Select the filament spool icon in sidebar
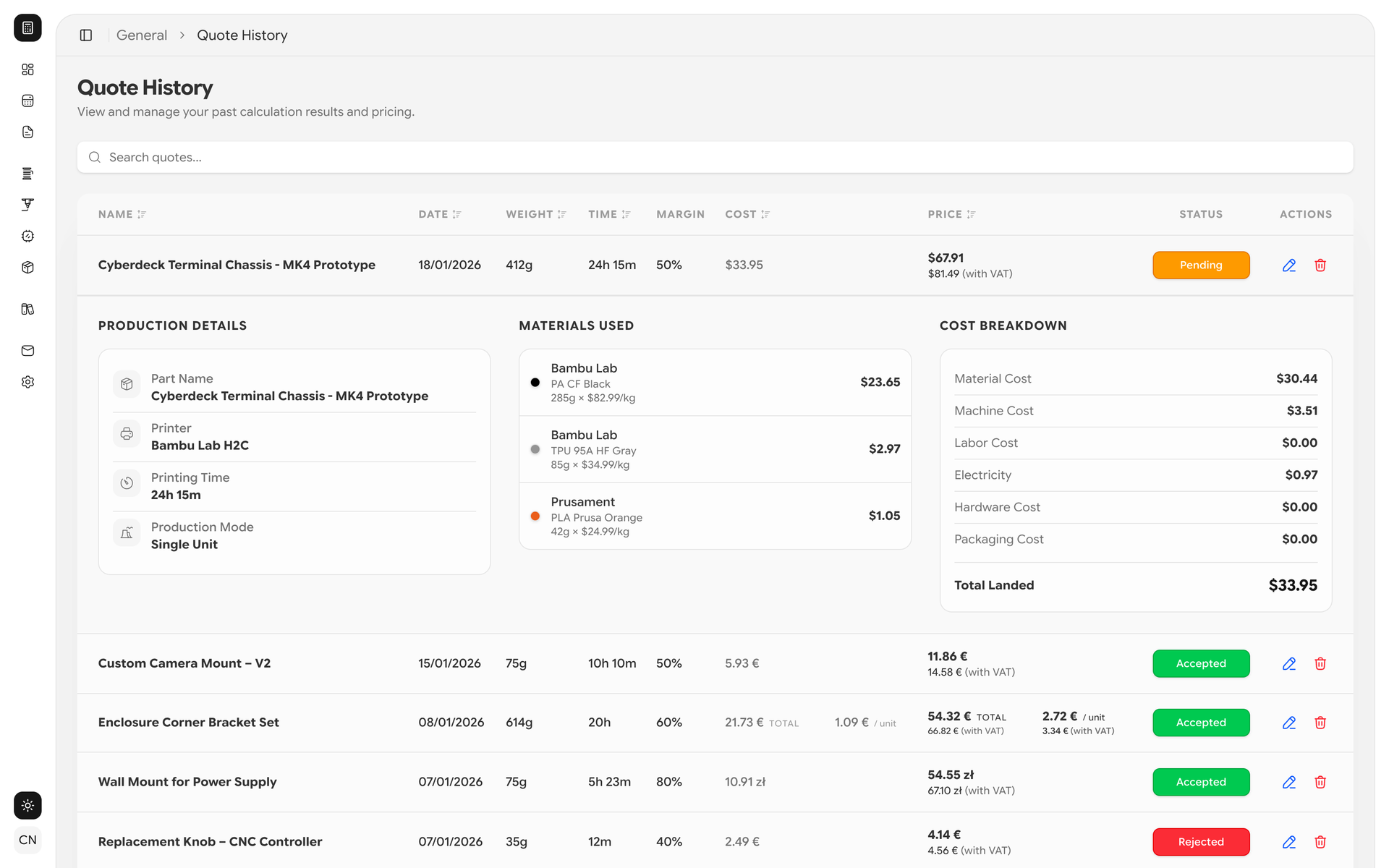Image resolution: width=1389 pixels, height=868 pixels. tap(27, 173)
